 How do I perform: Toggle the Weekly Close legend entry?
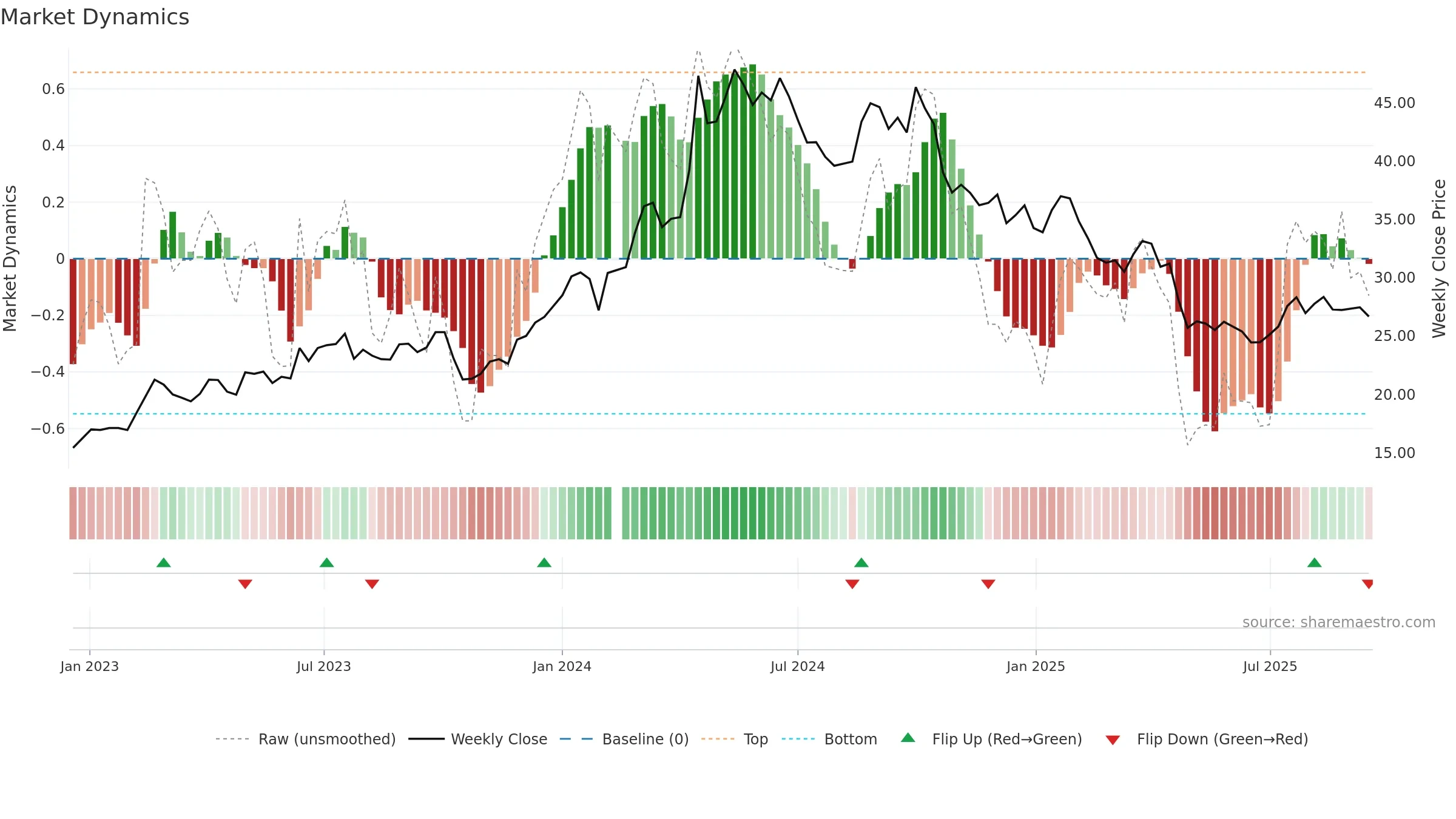pos(477,739)
